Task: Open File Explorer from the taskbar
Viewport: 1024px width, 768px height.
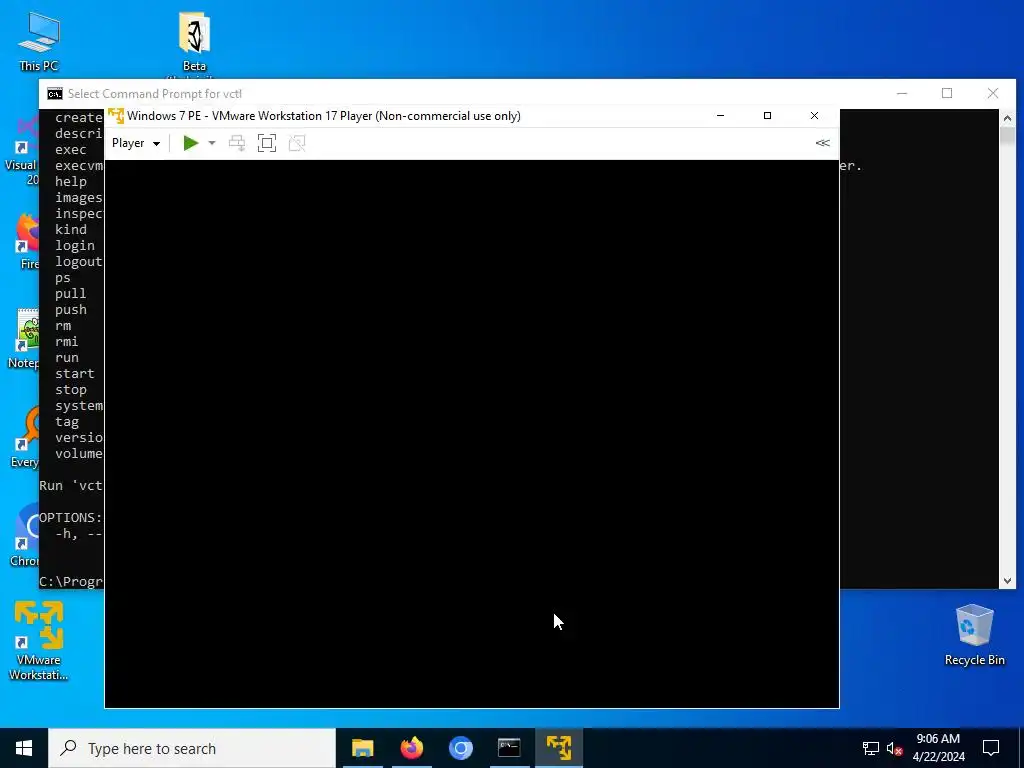Action: pyautogui.click(x=362, y=748)
